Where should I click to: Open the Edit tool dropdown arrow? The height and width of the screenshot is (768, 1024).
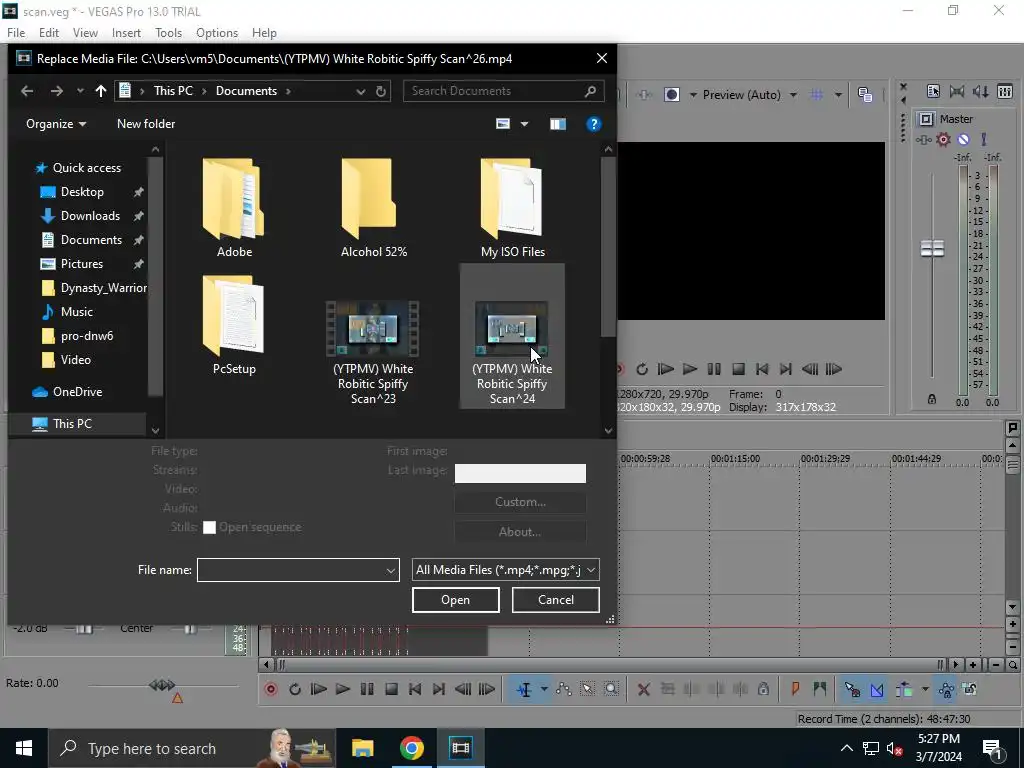pyautogui.click(x=543, y=689)
